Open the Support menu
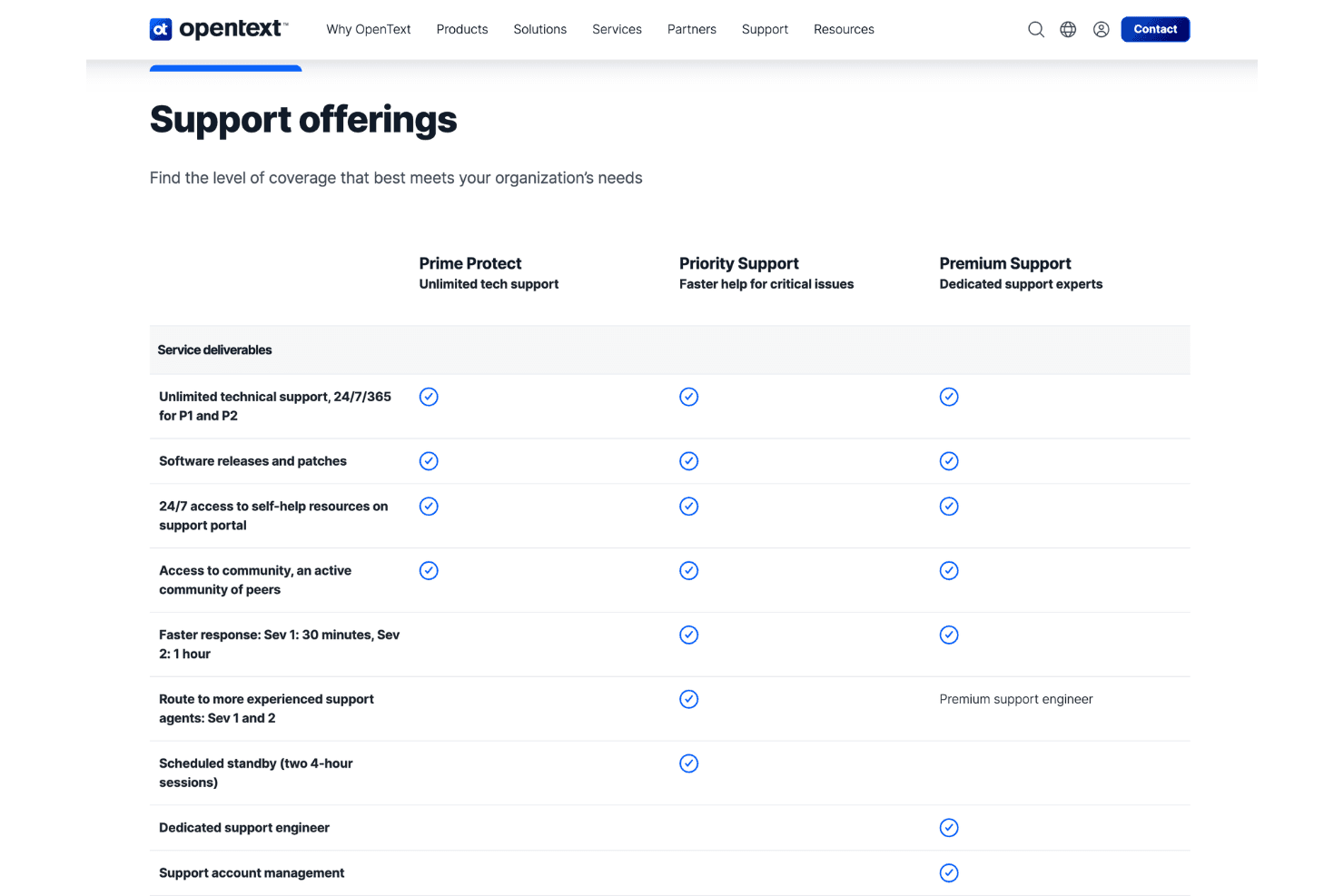The image size is (1344, 896). 766,29
